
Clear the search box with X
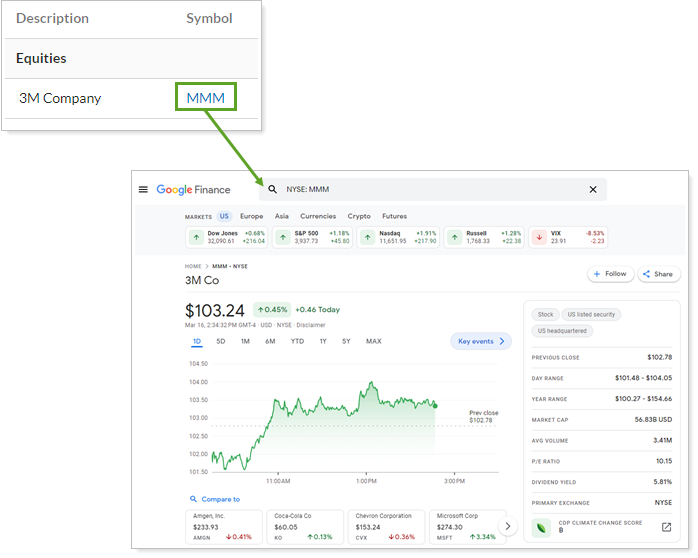click(x=592, y=189)
